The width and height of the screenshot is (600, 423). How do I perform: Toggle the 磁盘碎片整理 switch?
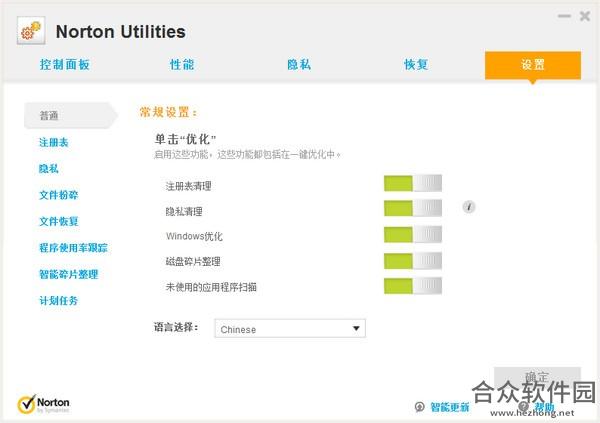point(413,261)
